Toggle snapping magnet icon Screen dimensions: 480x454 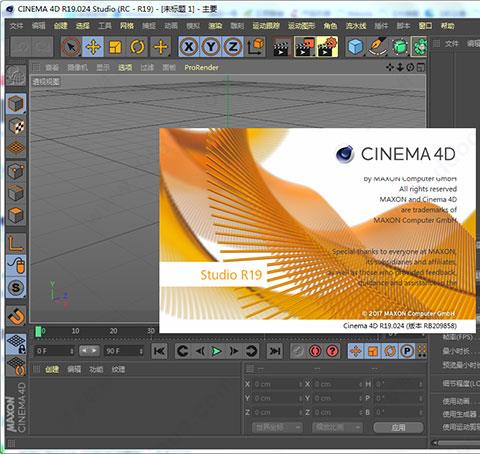tap(16, 316)
